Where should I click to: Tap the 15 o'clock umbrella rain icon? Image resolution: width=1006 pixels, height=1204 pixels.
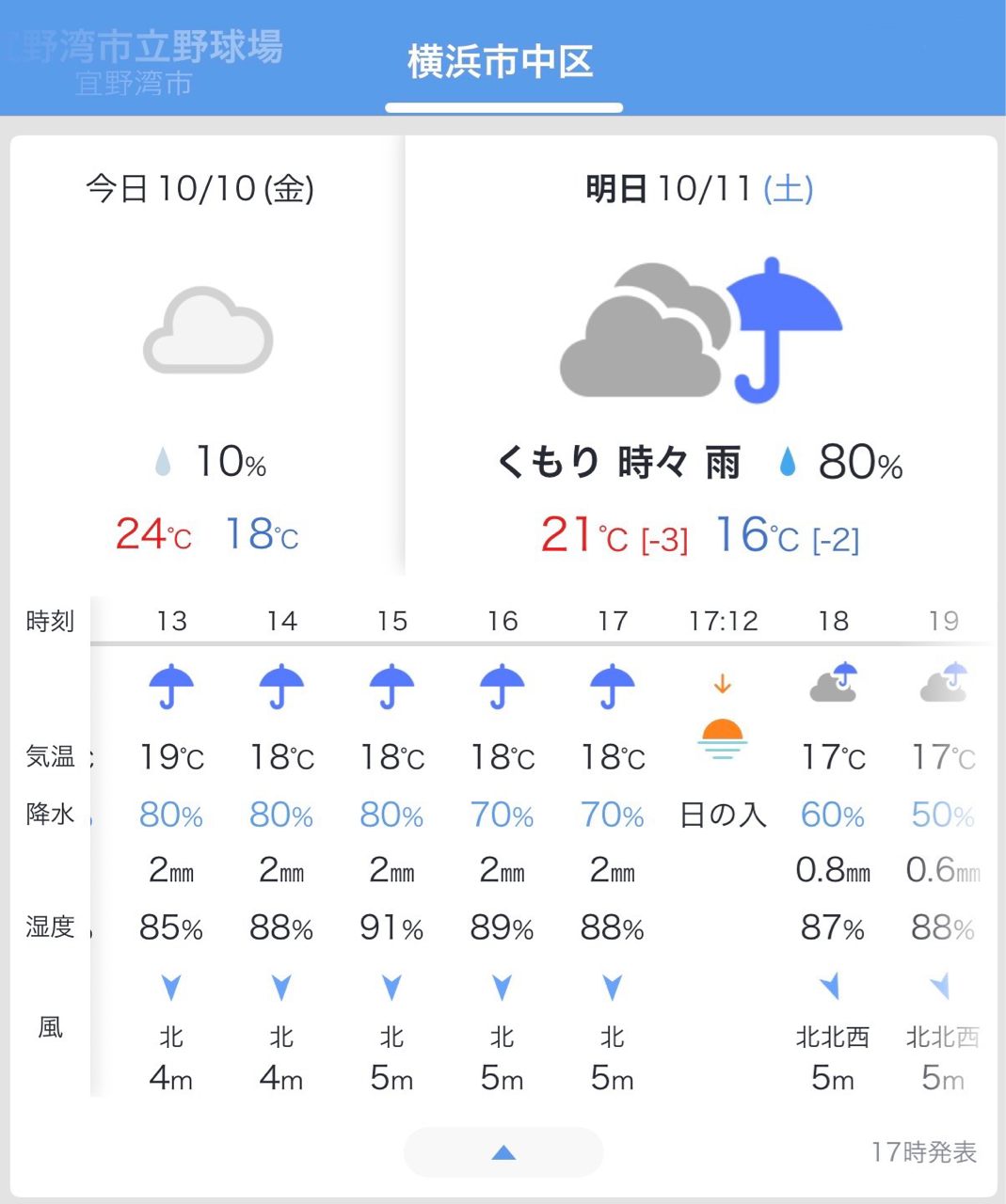click(391, 686)
